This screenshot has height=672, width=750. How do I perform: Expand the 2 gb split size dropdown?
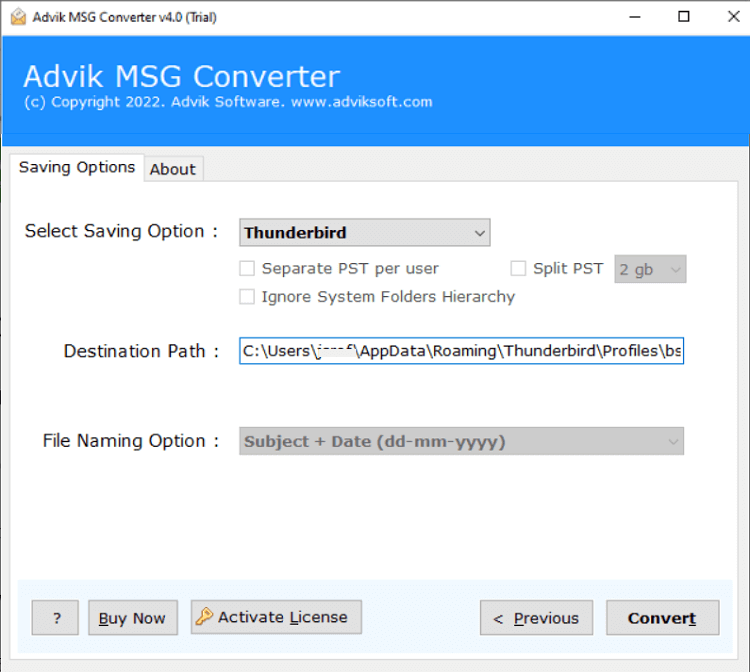click(x=650, y=269)
